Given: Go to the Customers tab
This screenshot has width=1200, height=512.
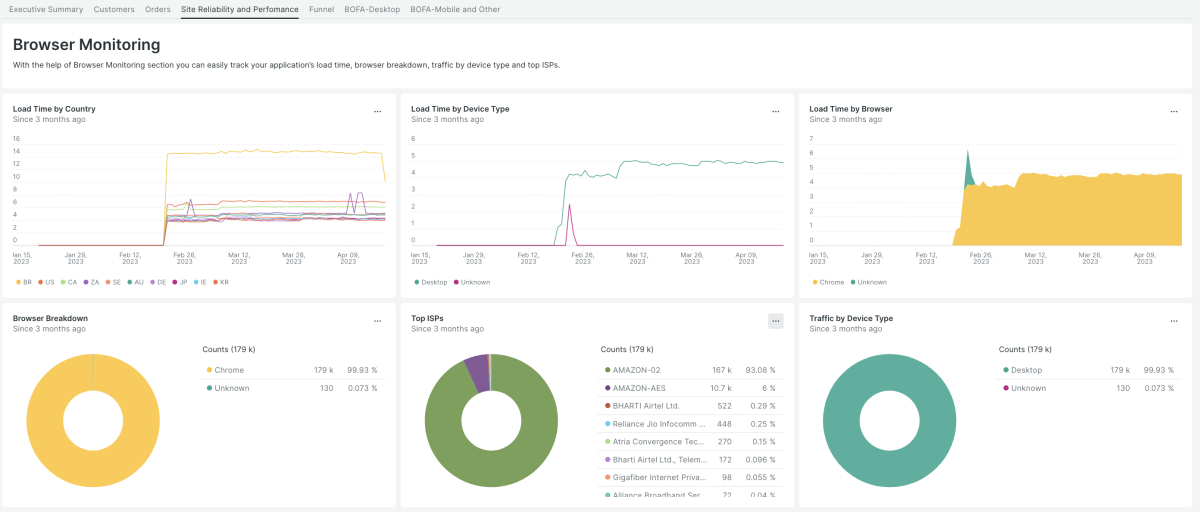Looking at the screenshot, I should pos(114,9).
